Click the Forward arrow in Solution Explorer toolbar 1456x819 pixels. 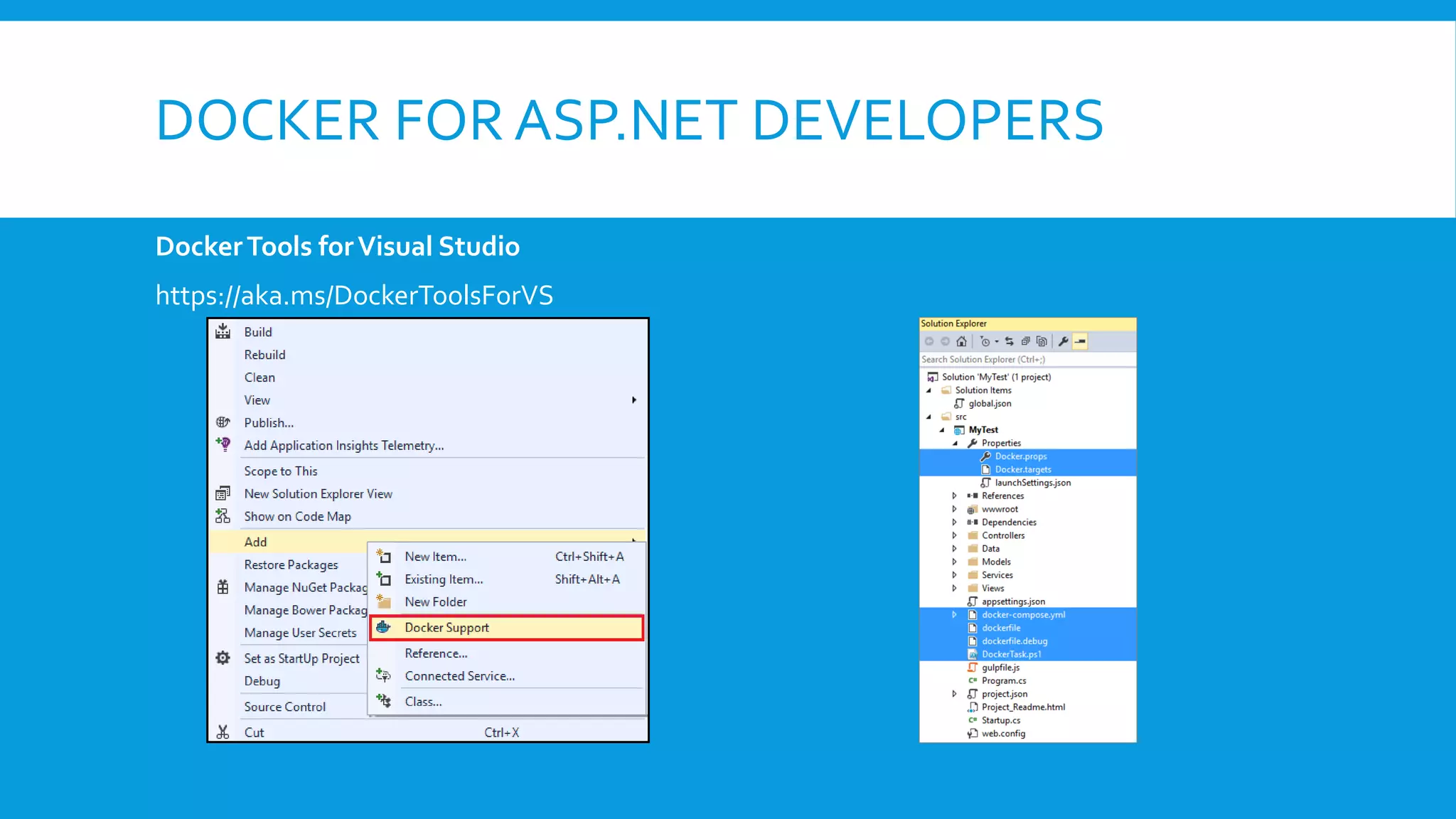(x=945, y=341)
